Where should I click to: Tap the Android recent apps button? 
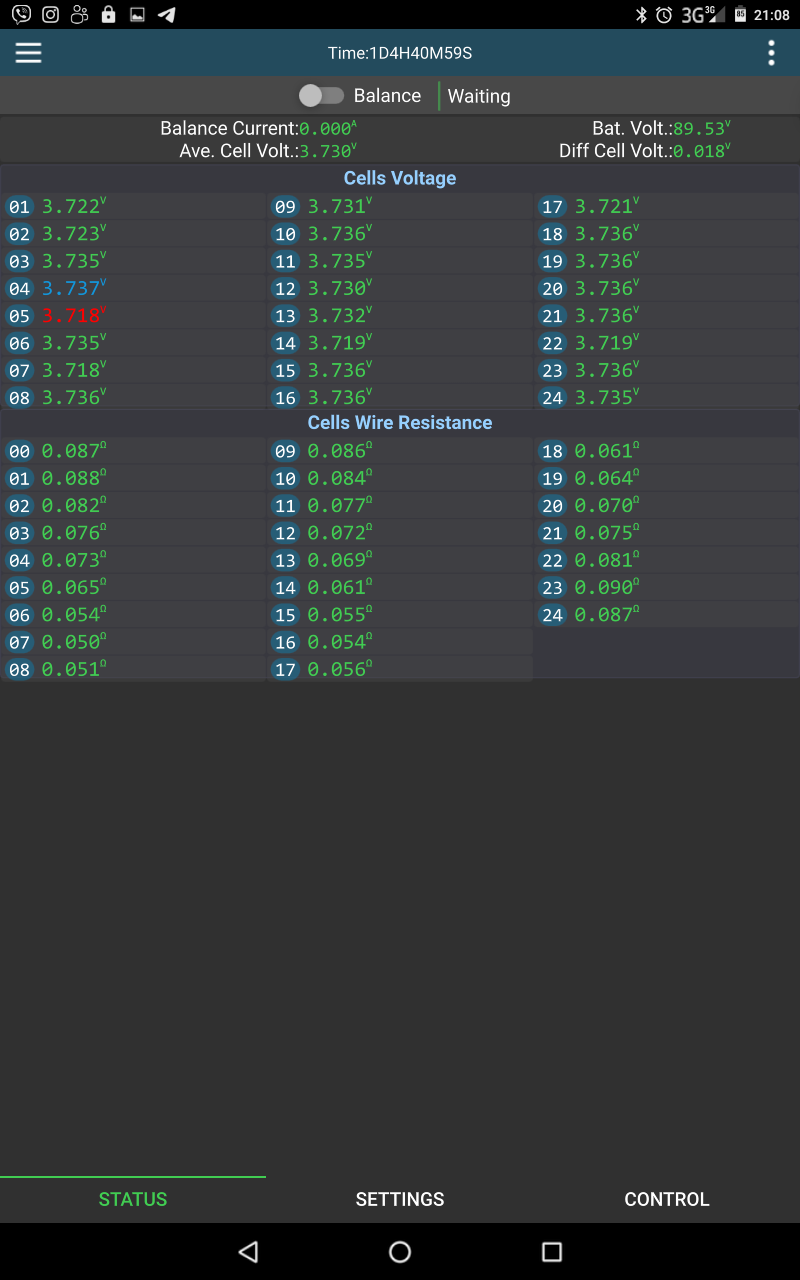551,1251
